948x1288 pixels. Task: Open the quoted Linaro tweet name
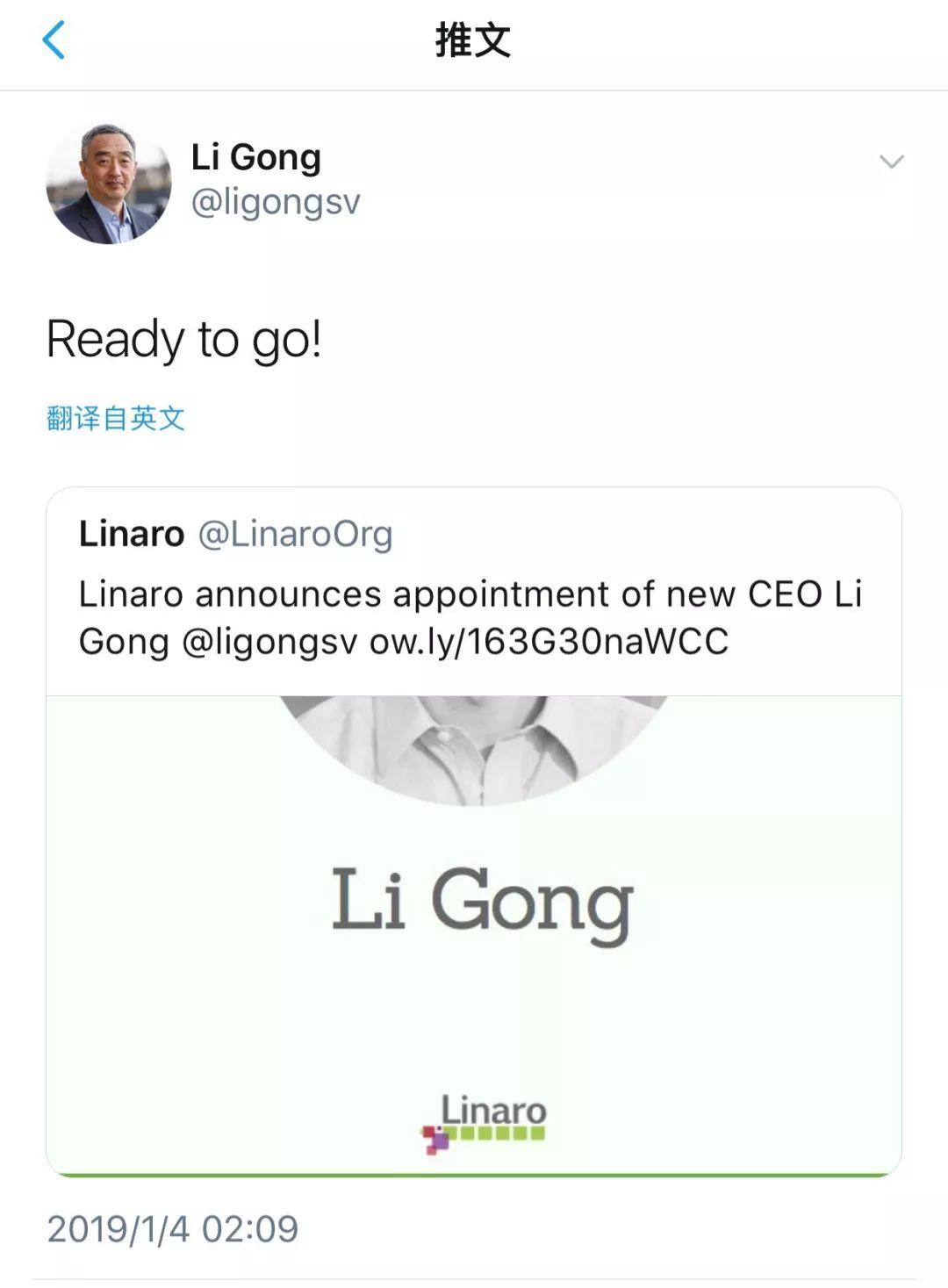132,534
